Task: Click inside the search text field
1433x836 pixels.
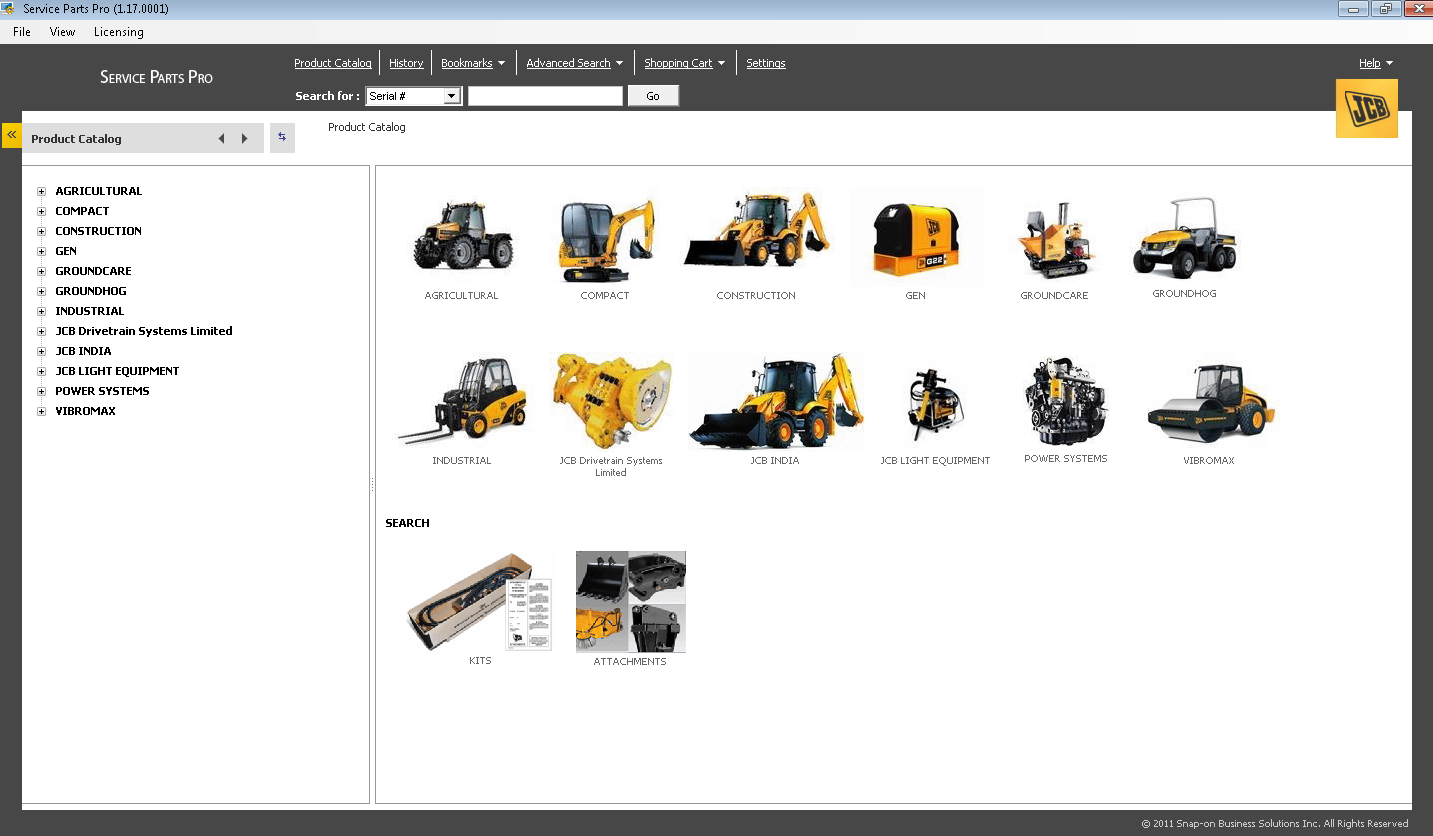Action: [x=545, y=95]
